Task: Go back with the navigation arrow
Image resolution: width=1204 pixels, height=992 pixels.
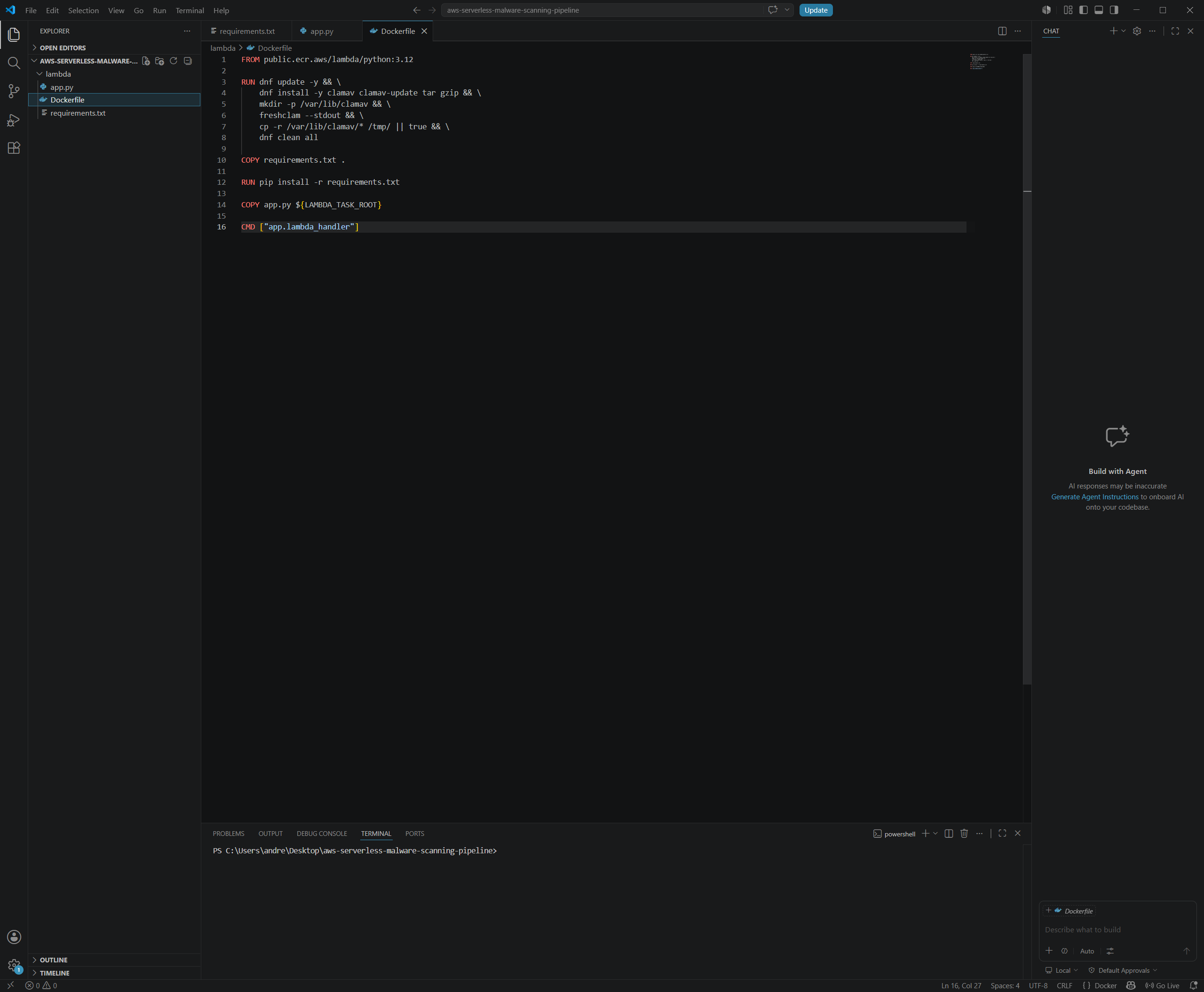Action: pyautogui.click(x=417, y=10)
